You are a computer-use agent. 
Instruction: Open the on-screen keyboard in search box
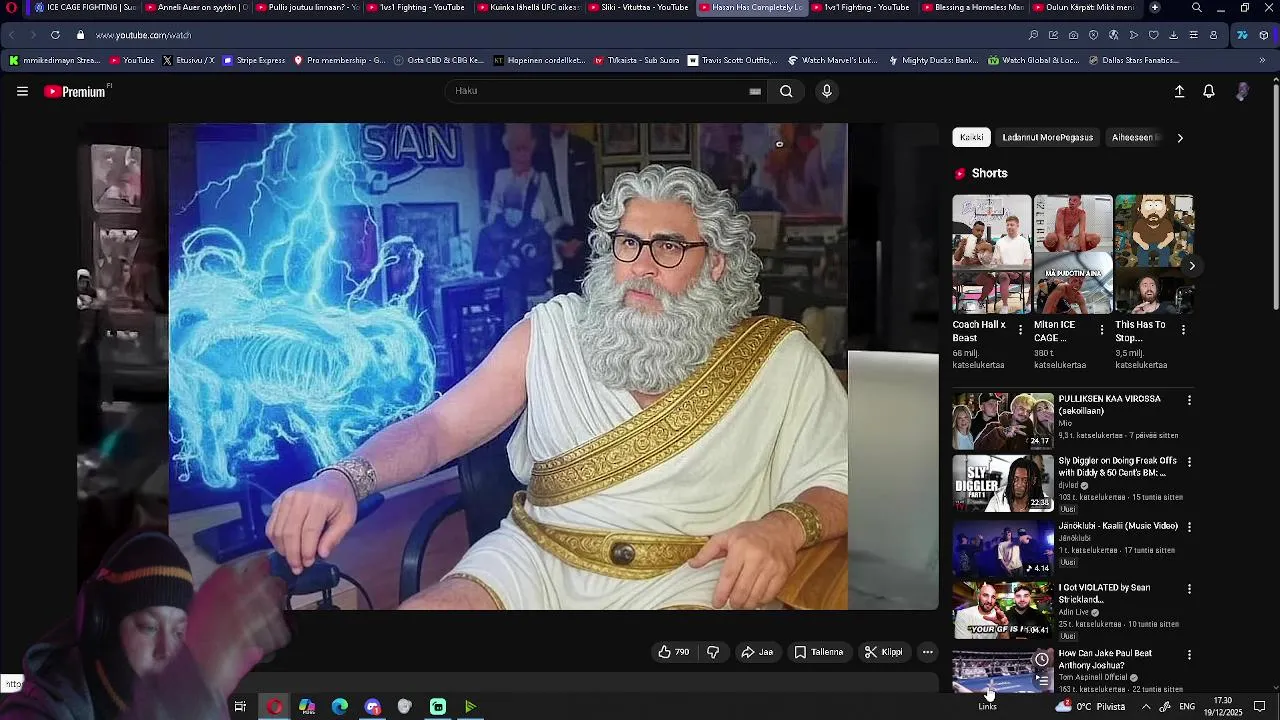tap(755, 91)
